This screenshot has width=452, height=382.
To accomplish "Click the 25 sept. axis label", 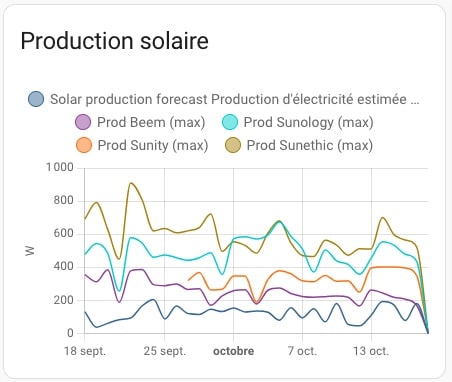I will point(165,351).
